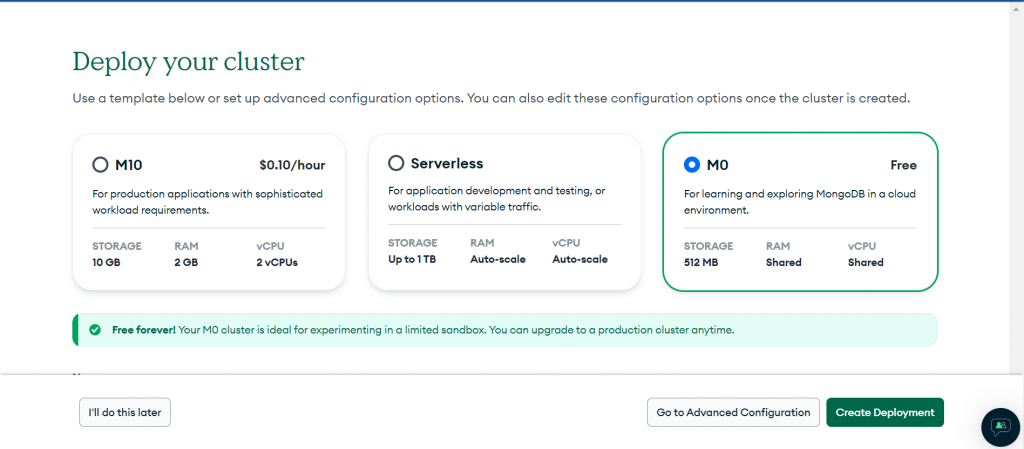Click the Free label on M0 card
This screenshot has width=1024, height=449.
(903, 165)
